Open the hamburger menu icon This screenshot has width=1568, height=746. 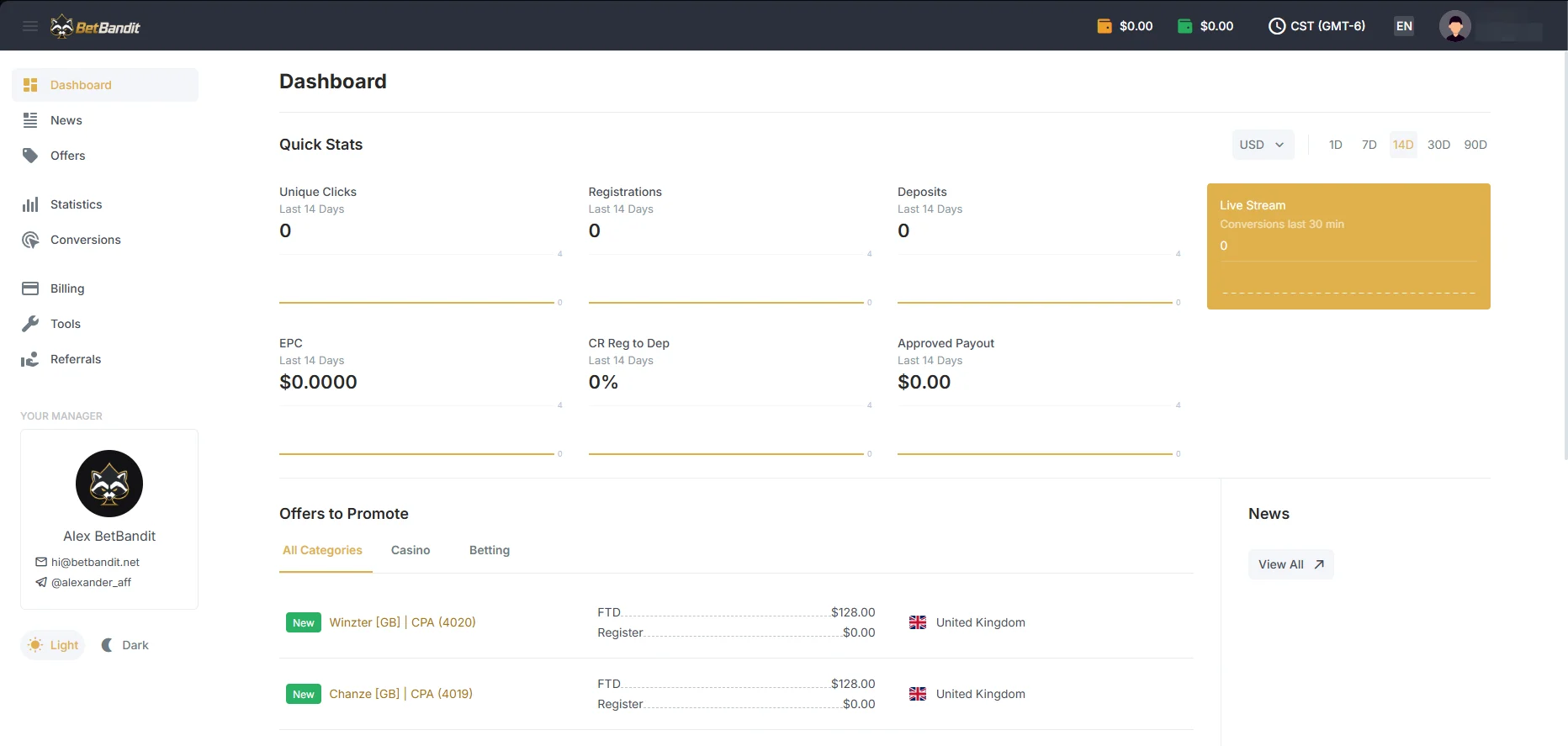pos(30,26)
